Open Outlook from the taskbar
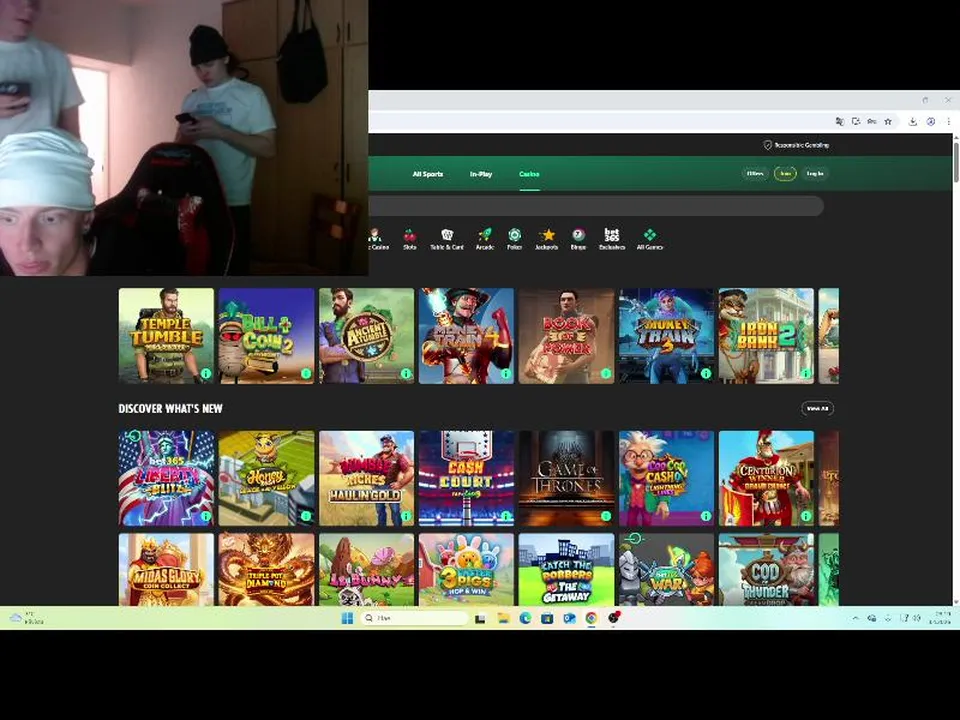 [569, 618]
